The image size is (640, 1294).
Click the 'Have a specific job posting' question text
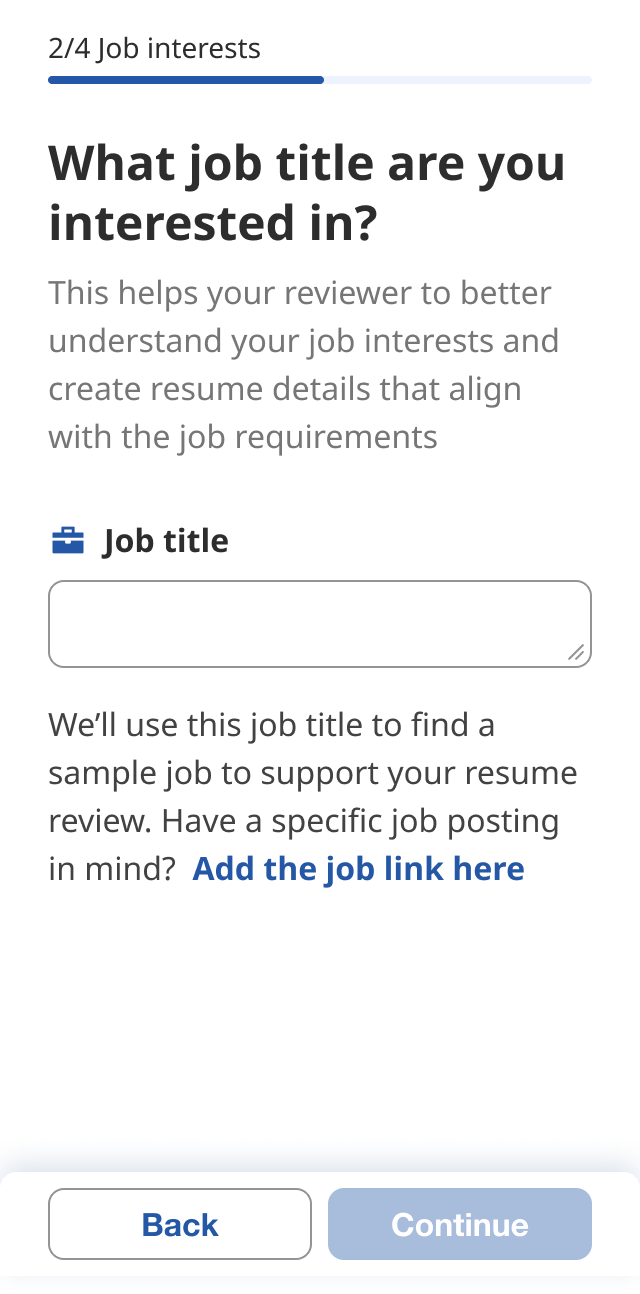tap(360, 821)
